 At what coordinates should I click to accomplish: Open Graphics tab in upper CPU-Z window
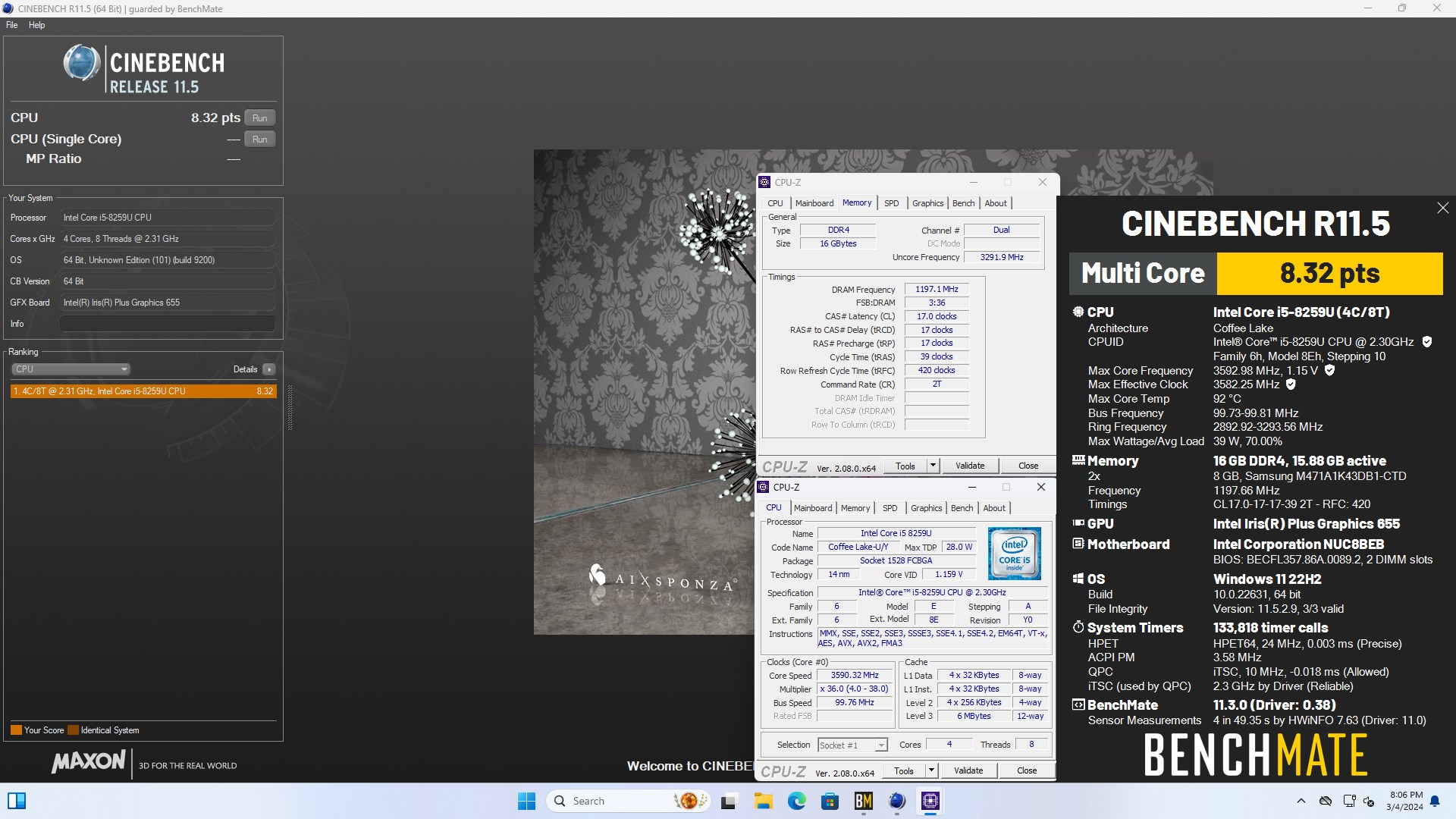927,203
